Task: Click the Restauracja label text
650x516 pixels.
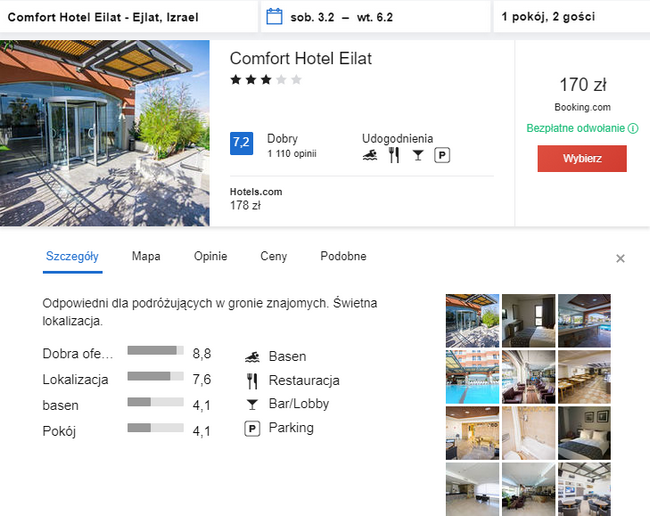Action: (304, 380)
